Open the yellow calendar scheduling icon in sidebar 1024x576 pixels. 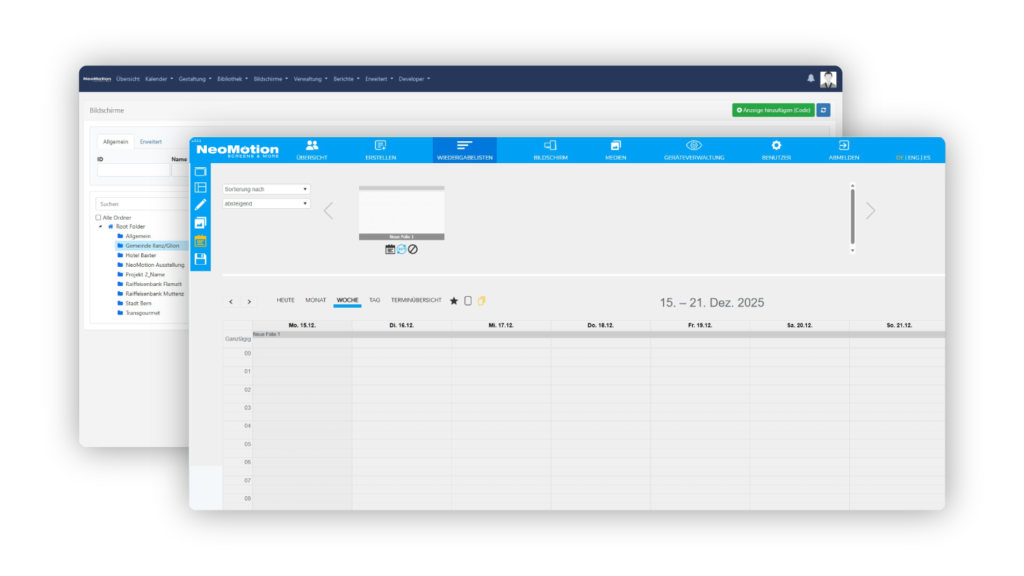pos(200,241)
